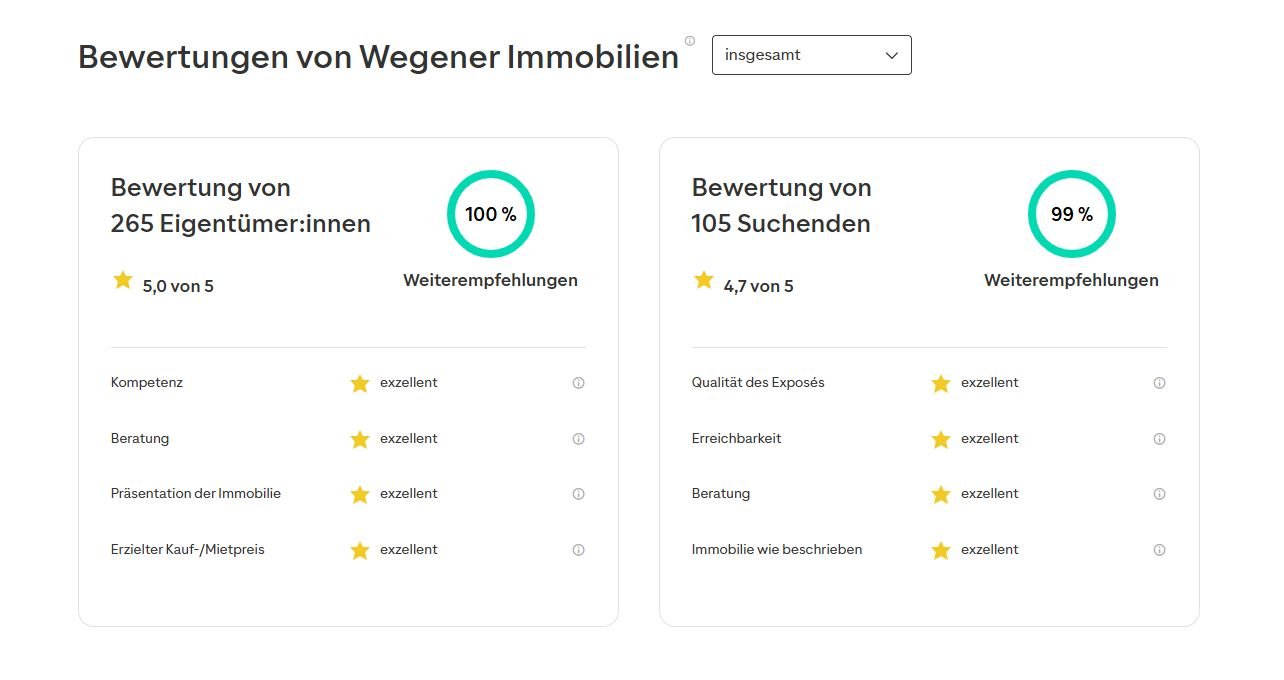Show info for Qualität des Exposés

point(1159,383)
